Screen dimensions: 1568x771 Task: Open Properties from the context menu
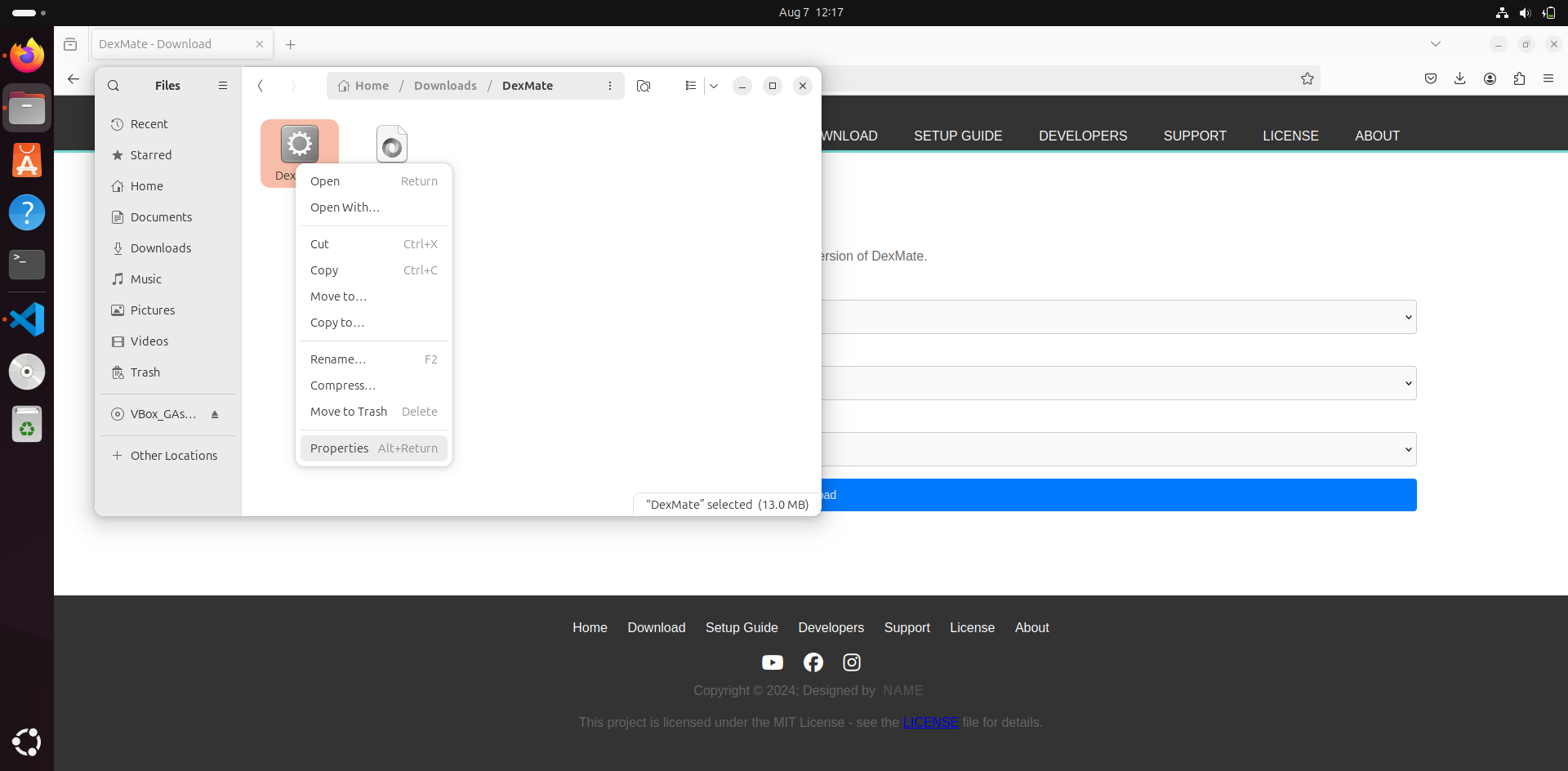pyautogui.click(x=374, y=448)
